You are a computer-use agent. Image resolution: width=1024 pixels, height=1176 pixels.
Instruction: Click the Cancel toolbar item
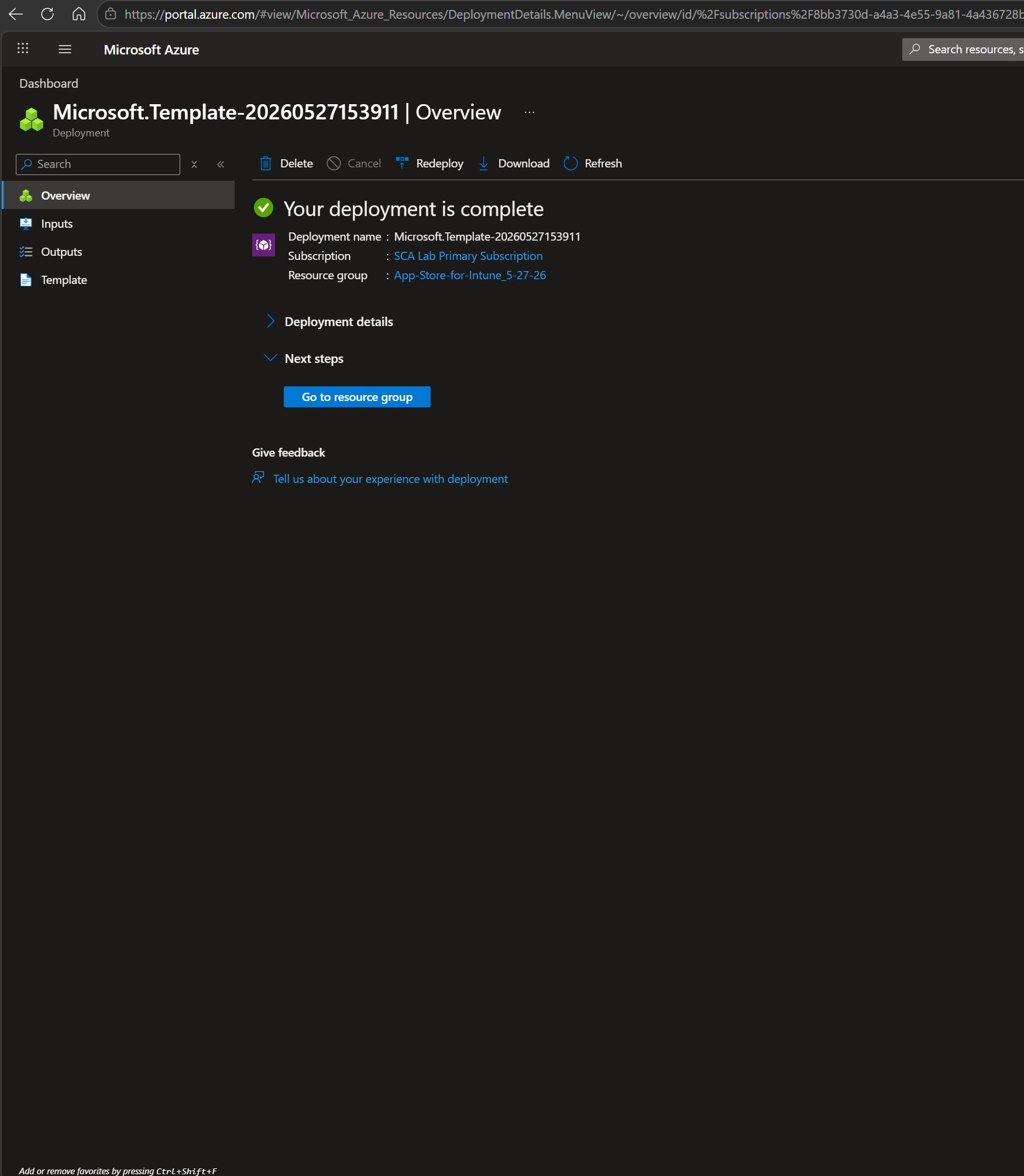(x=354, y=163)
